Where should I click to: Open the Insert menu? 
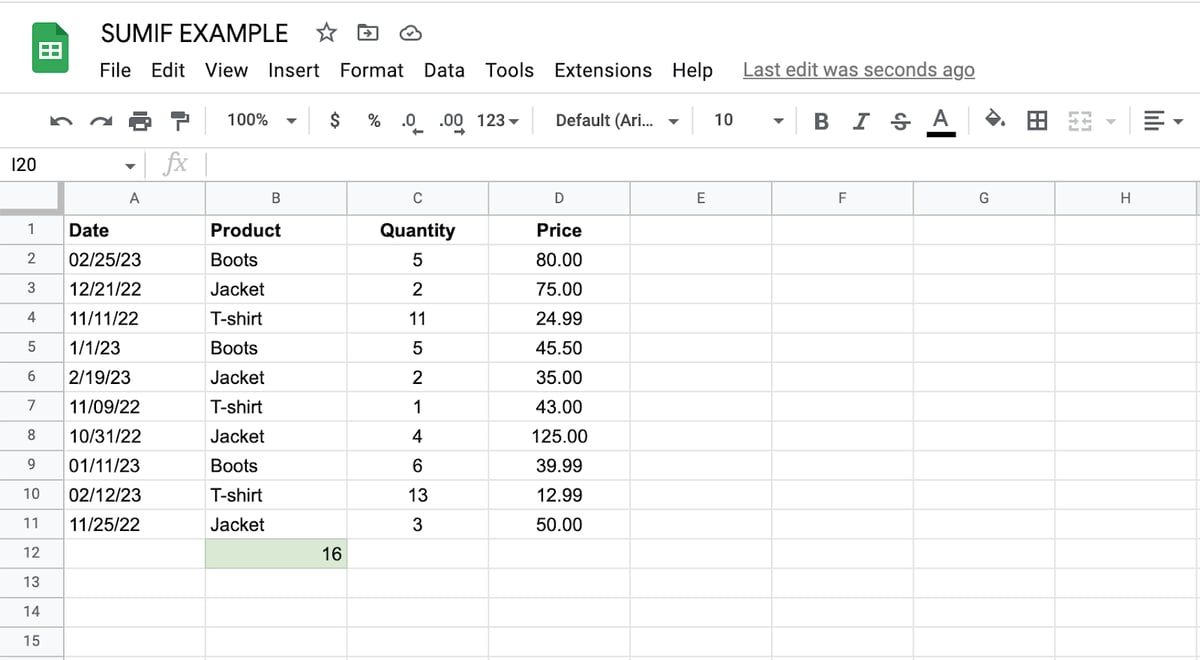(x=294, y=71)
